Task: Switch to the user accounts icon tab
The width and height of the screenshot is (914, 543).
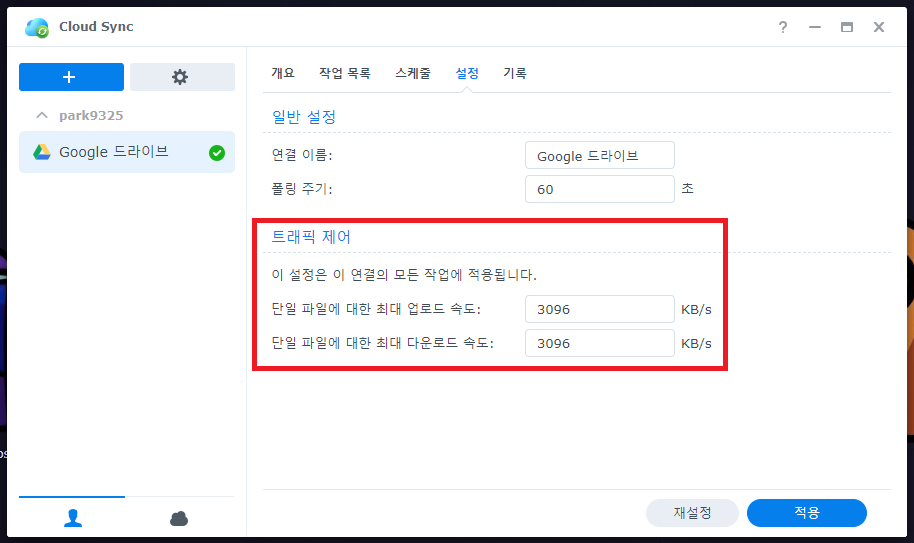Action: (73, 517)
